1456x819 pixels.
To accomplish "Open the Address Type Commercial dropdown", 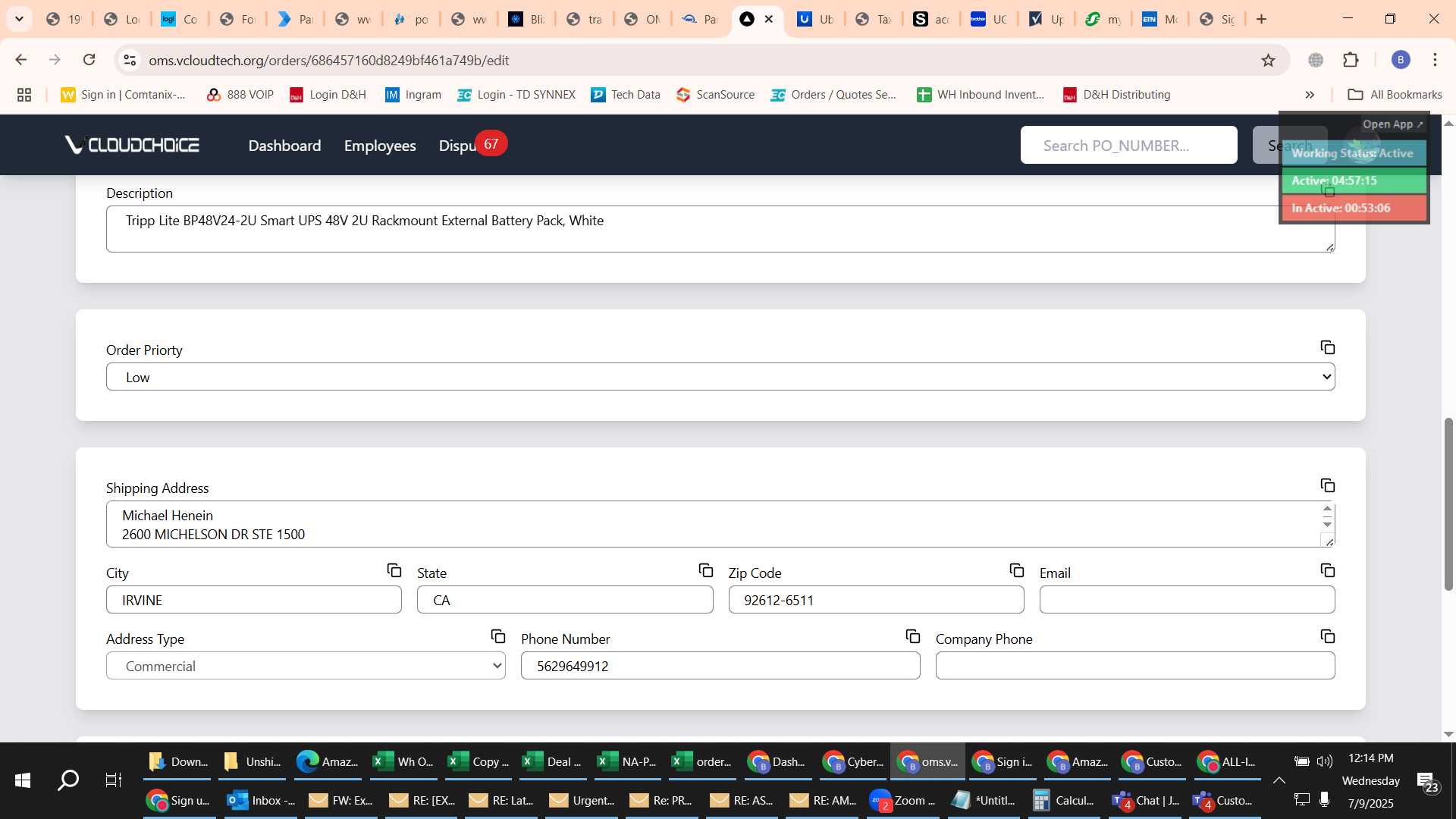I will [306, 666].
